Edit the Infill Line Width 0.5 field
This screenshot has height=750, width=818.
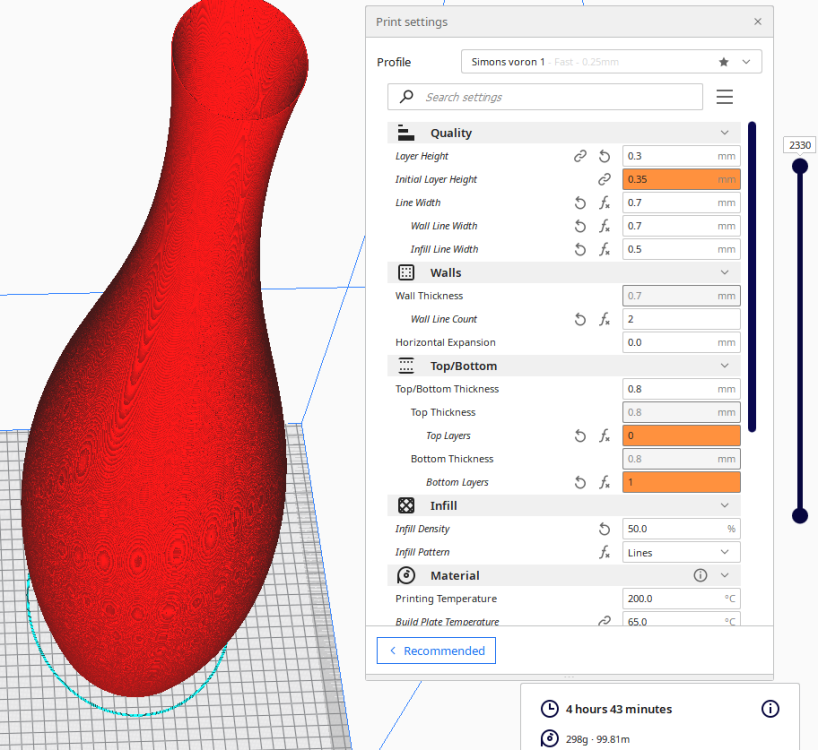click(x=681, y=249)
